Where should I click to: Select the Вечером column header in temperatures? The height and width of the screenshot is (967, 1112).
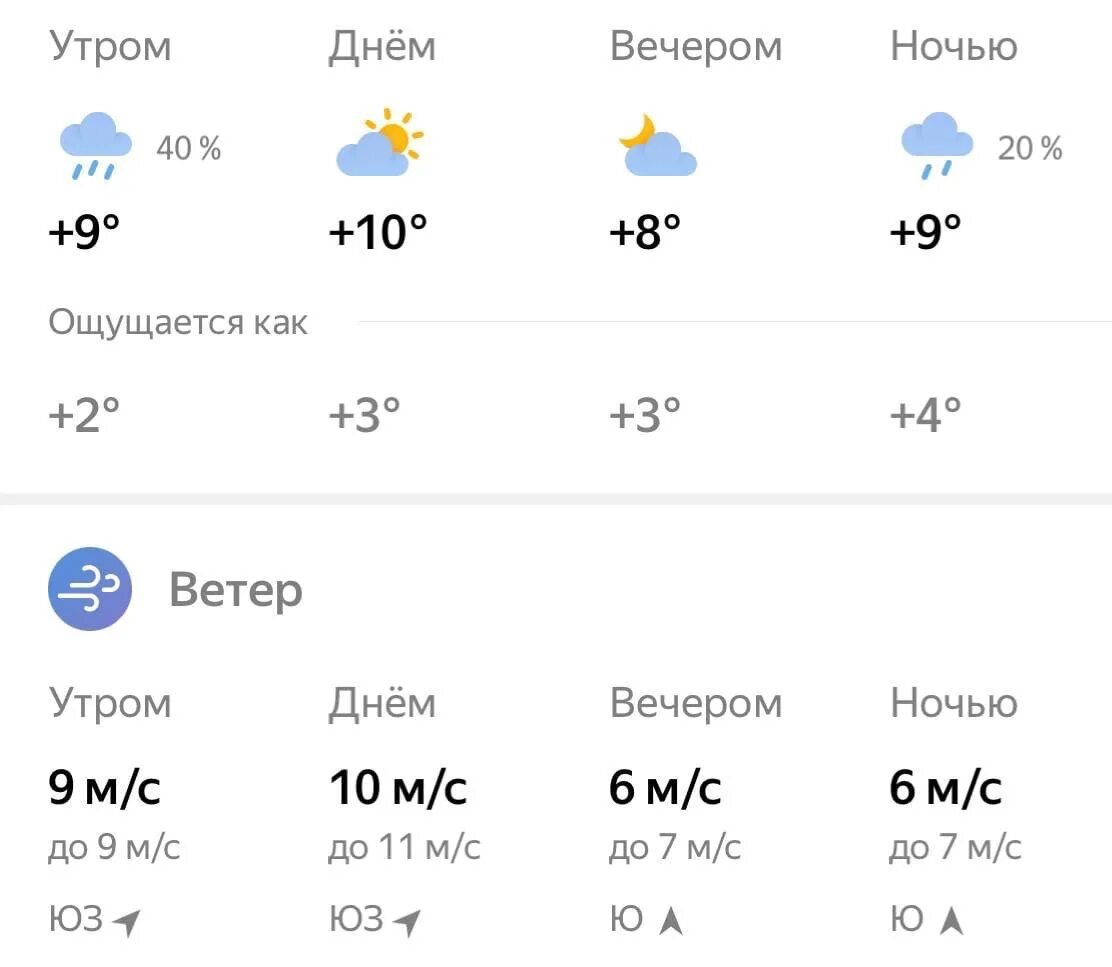click(x=696, y=47)
